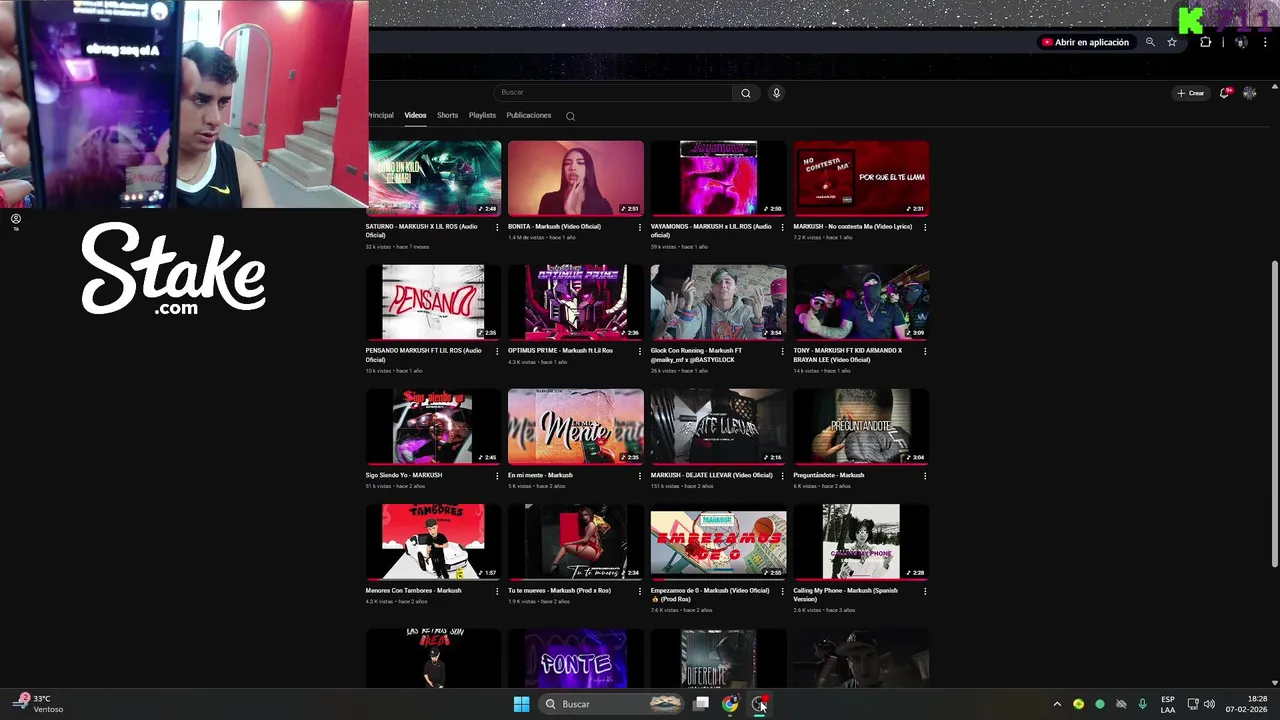The width and height of the screenshot is (1280, 720).
Task: Open options menu for Menores Con Tambores video
Action: click(497, 591)
